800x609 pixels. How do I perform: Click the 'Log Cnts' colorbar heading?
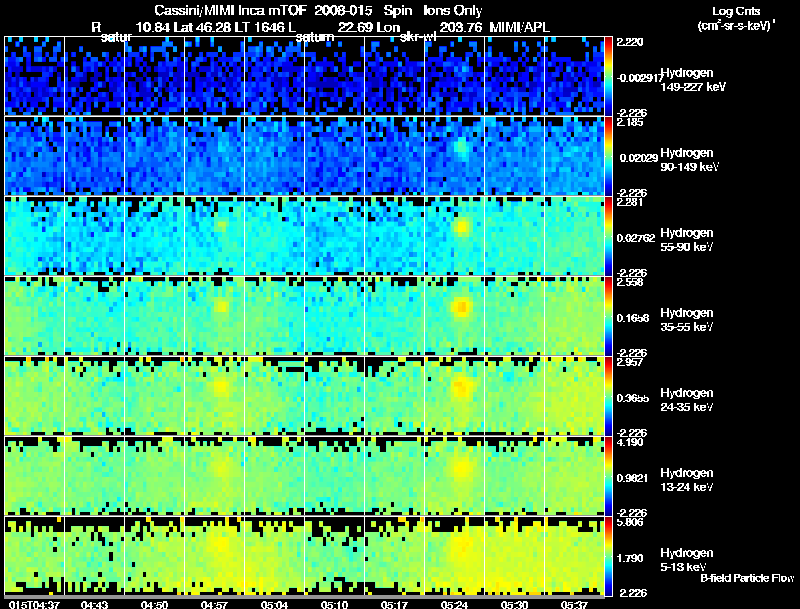click(736, 11)
